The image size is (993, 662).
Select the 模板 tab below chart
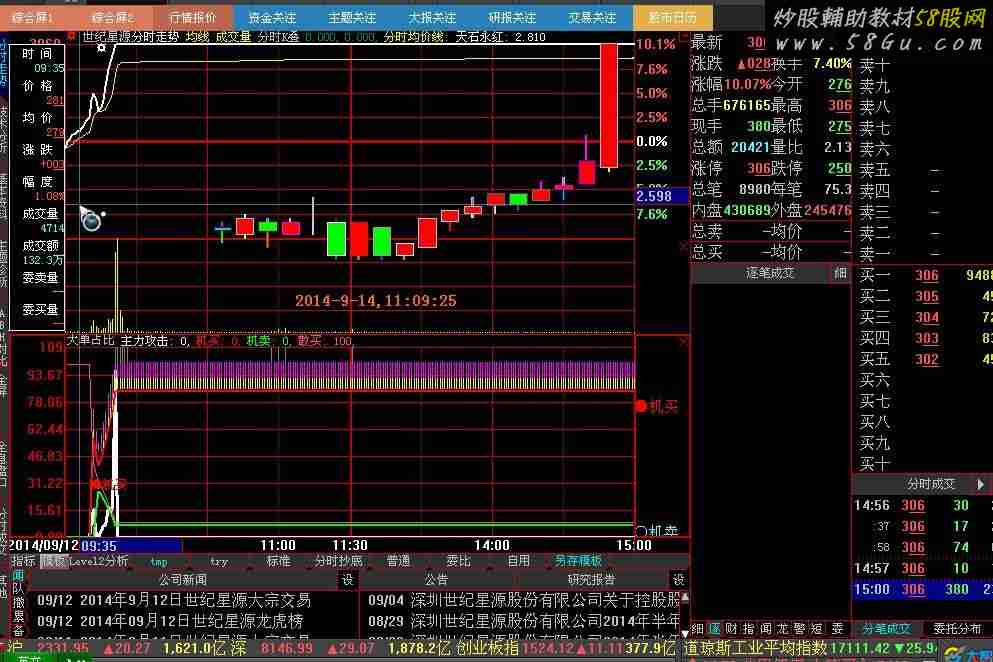coord(53,561)
